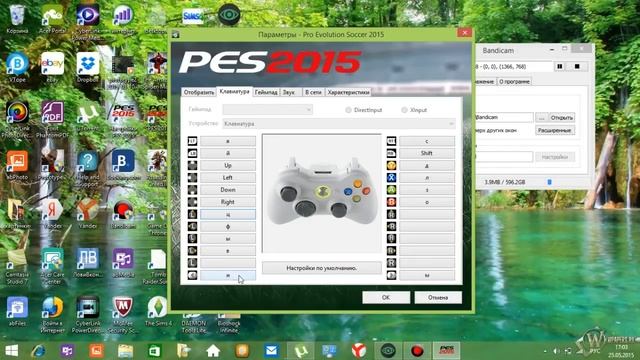
Task: Open the McAfee Security Scan desktop shortcut
Action: (x=123, y=314)
